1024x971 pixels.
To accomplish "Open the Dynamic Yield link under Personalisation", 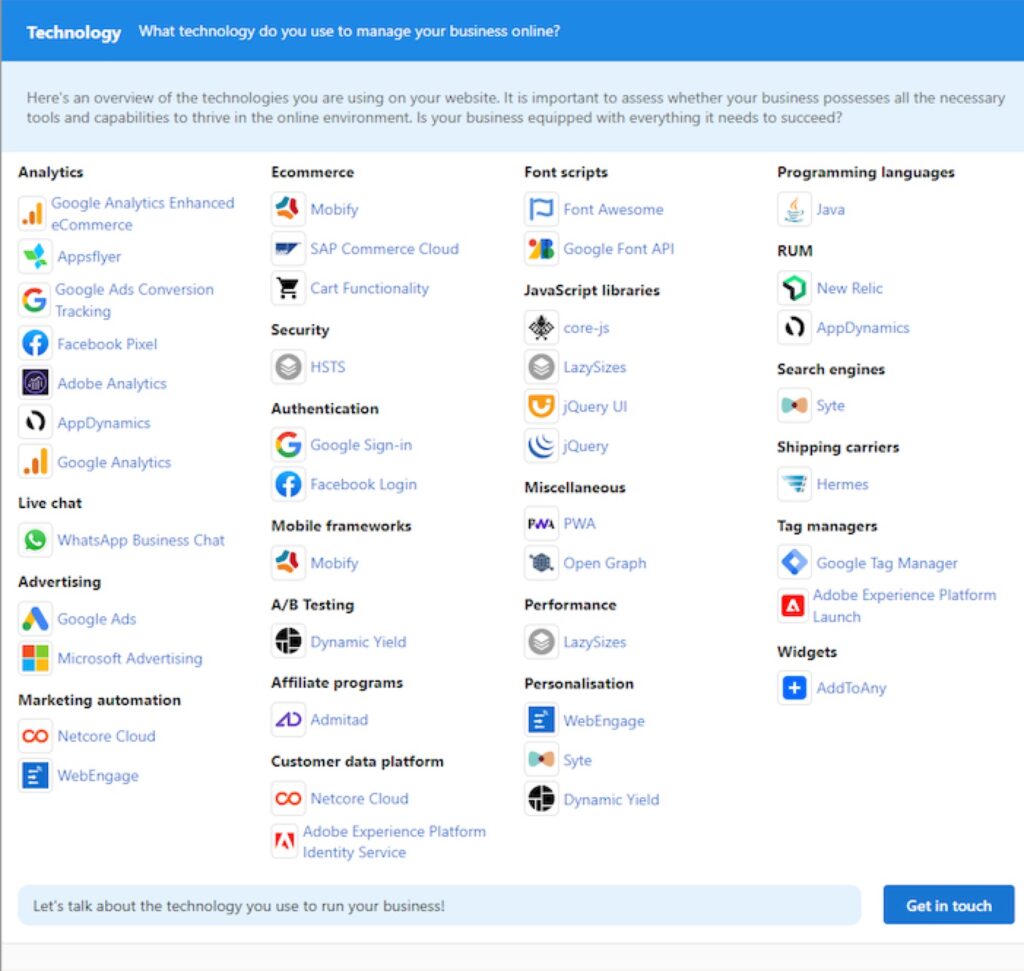I will click(x=611, y=799).
